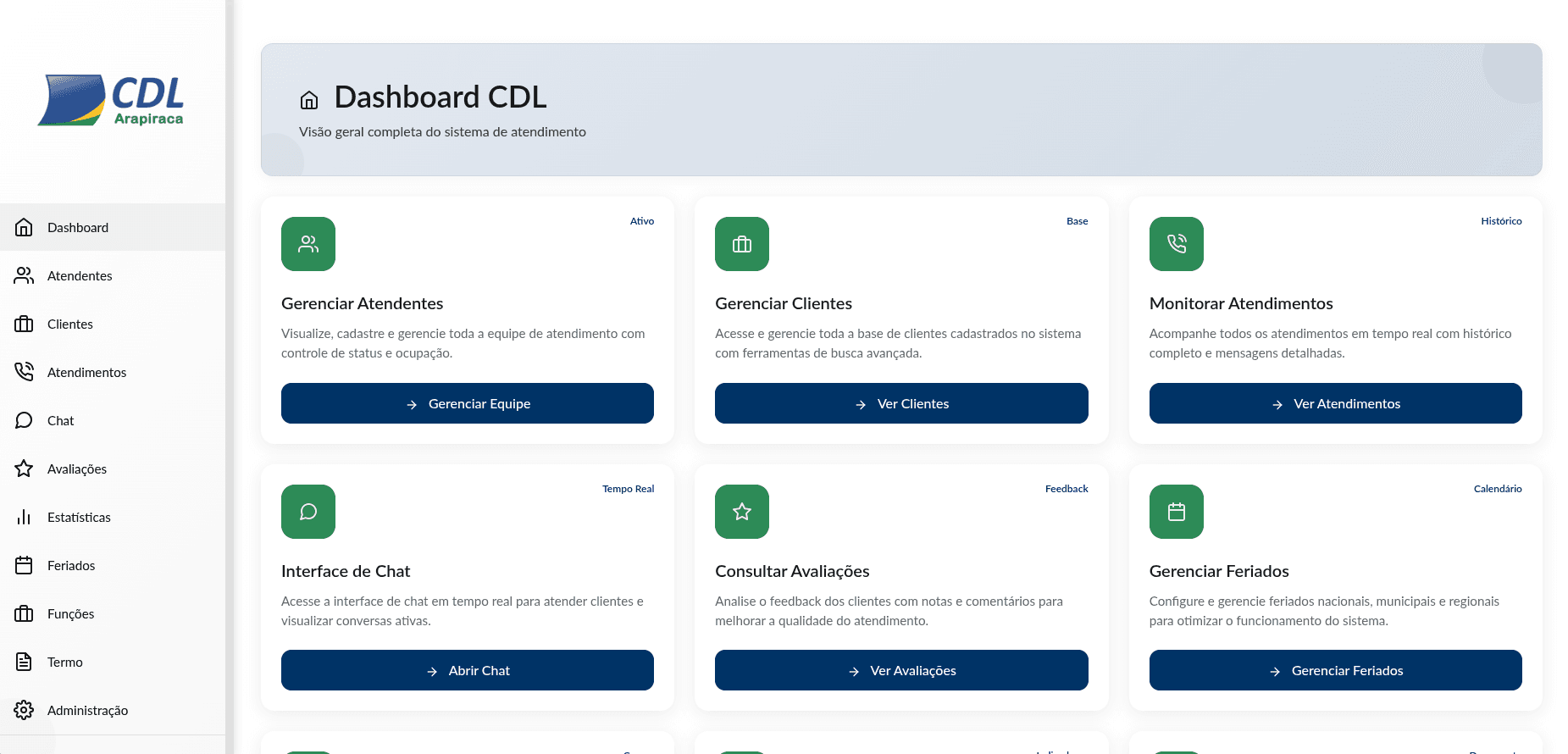1568x754 pixels.
Task: Open the Termo sidebar label
Action: click(65, 662)
